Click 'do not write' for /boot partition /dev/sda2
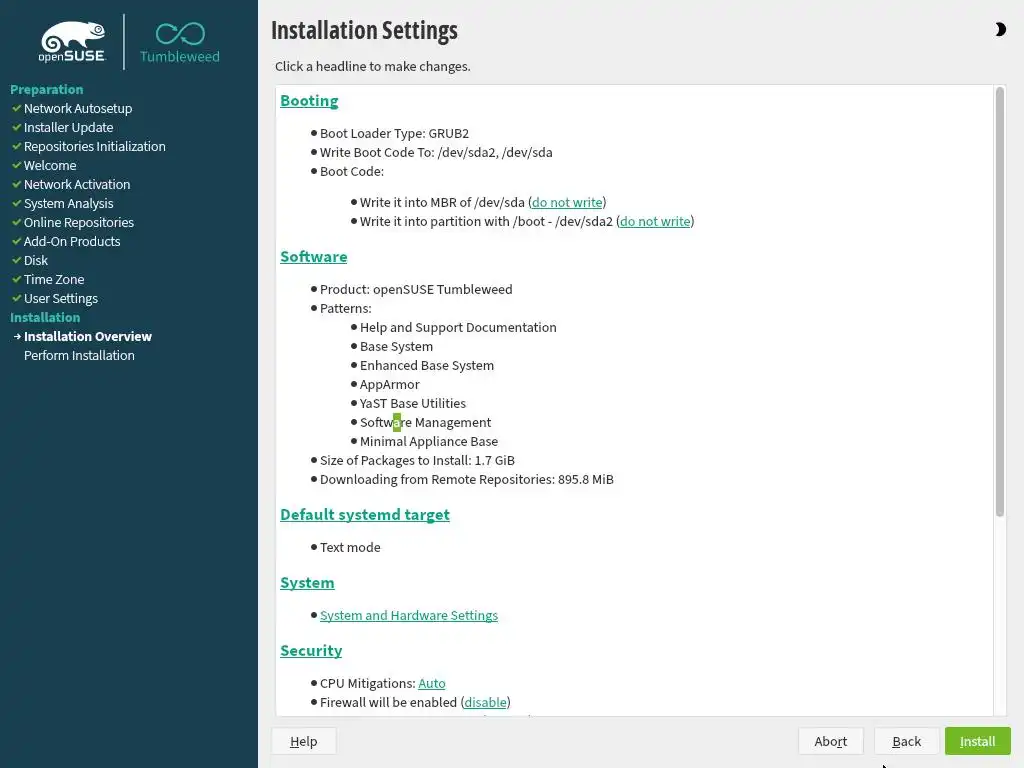 tap(655, 221)
